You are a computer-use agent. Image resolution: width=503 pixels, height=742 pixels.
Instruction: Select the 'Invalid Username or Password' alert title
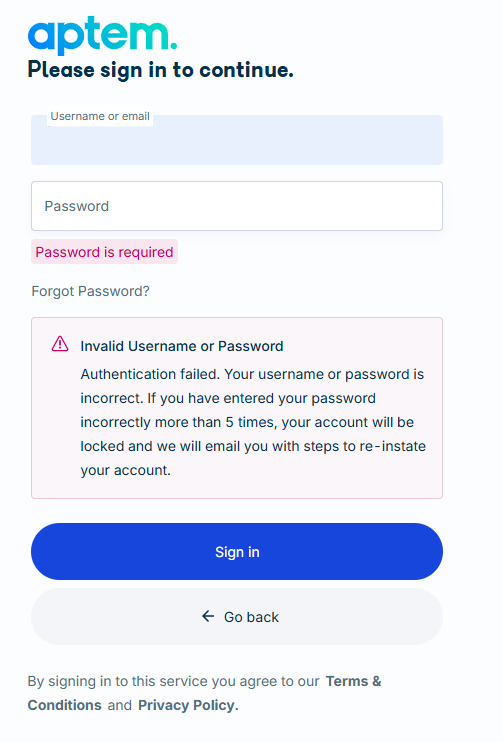pyautogui.click(x=182, y=346)
